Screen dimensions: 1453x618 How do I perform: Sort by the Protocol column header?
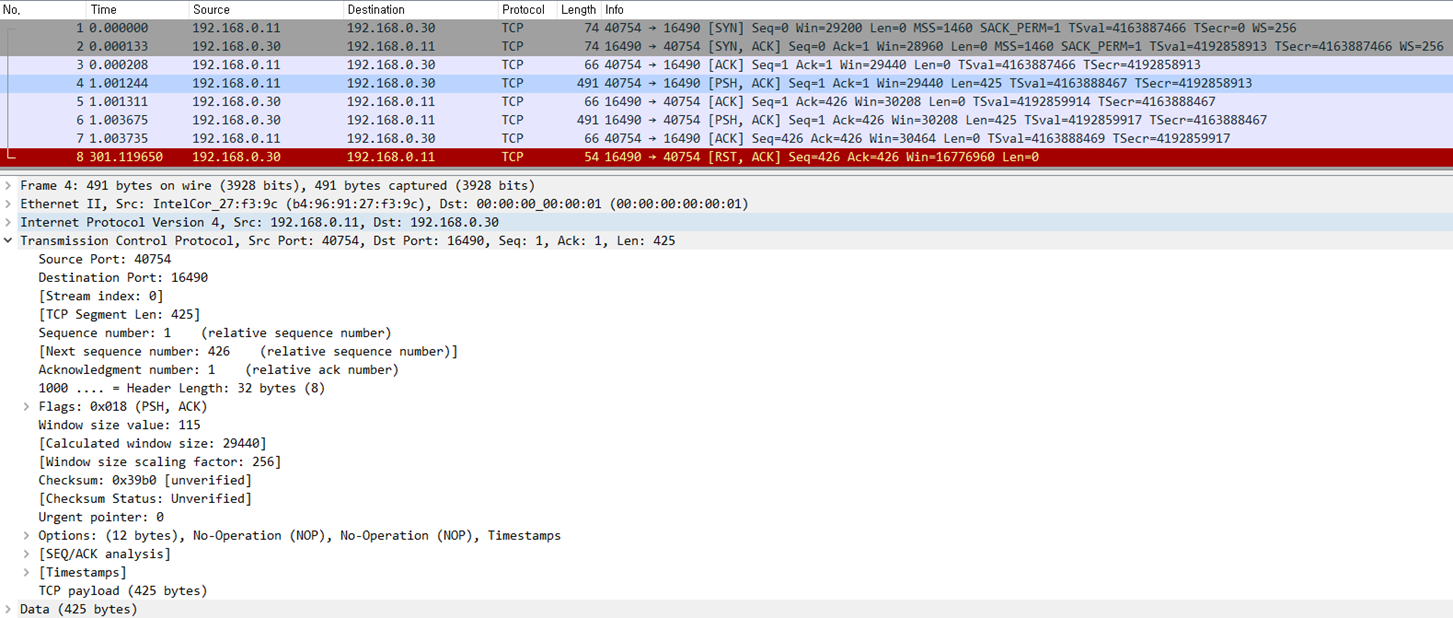click(x=523, y=9)
